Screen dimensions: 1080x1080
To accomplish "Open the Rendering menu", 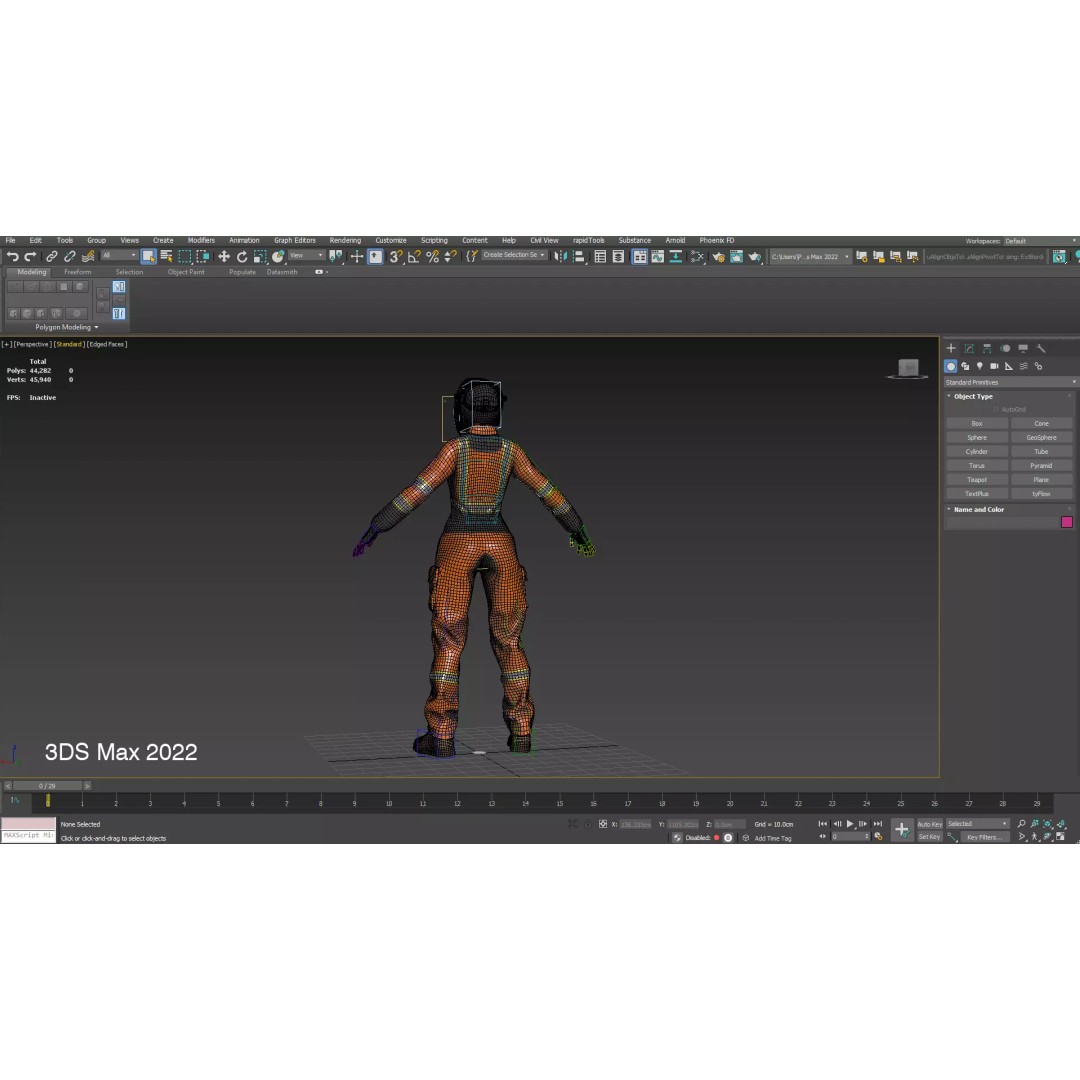I will (345, 240).
